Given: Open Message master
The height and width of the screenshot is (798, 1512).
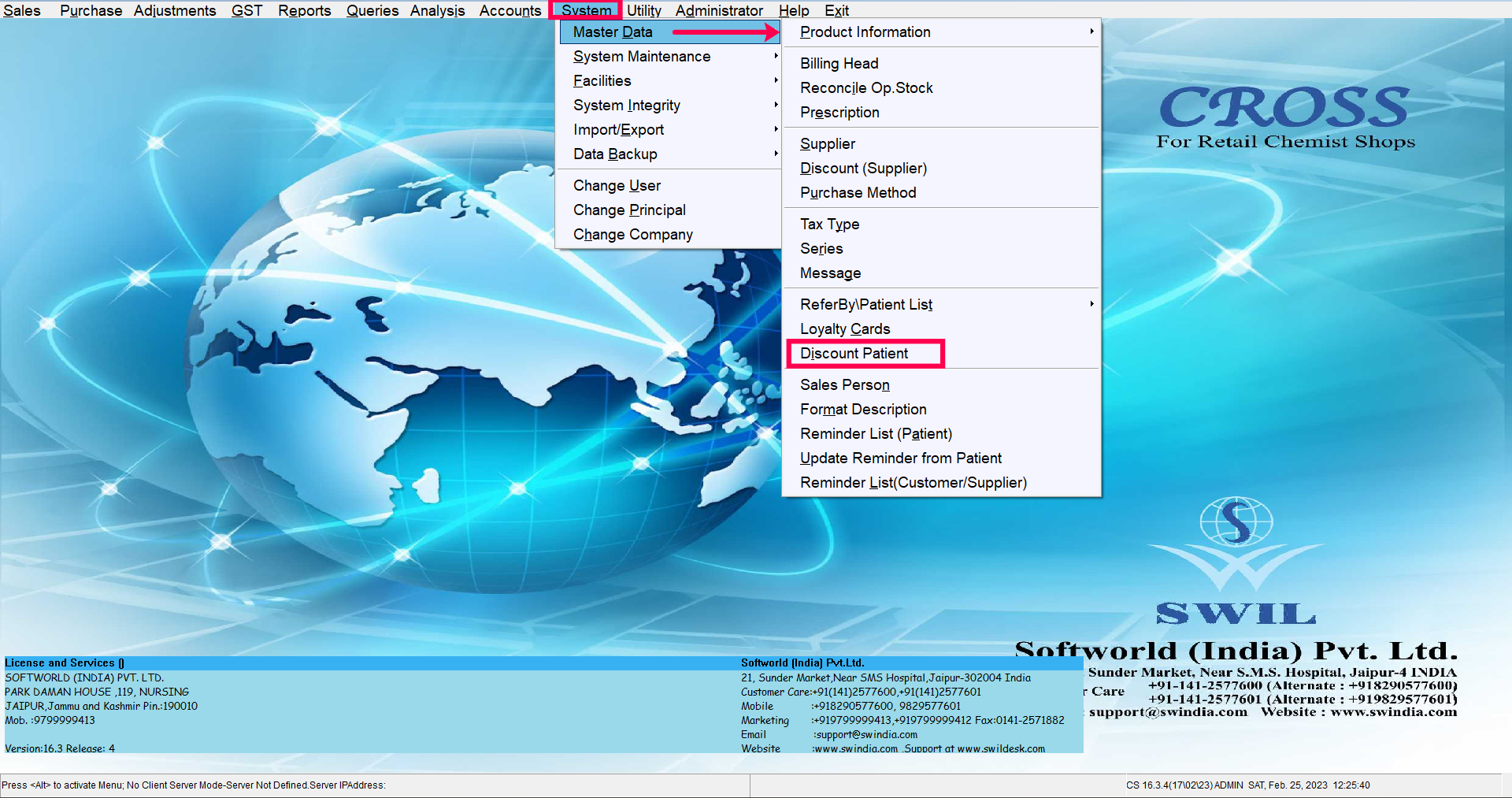Looking at the screenshot, I should click(x=942, y=273).
